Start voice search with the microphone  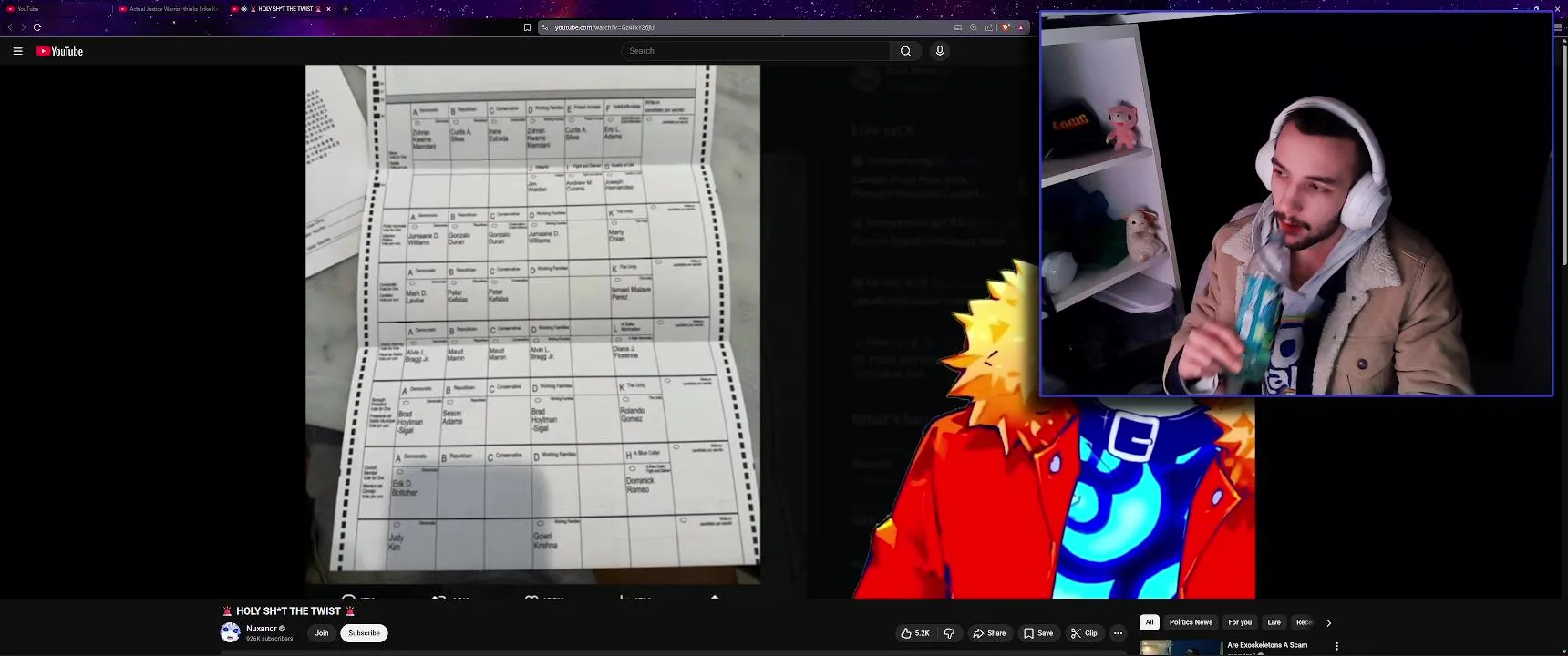point(940,51)
